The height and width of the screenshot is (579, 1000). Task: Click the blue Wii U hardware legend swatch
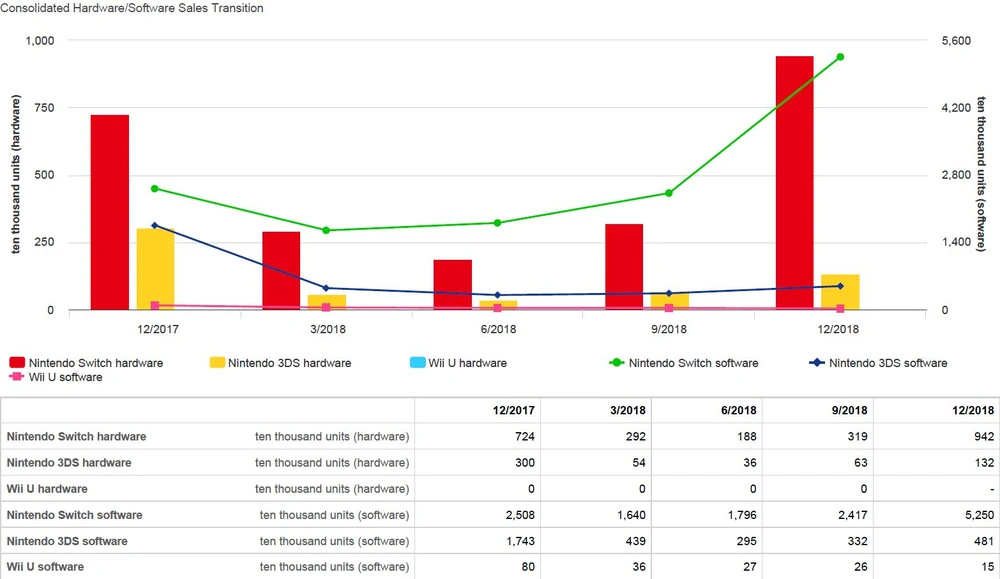(417, 363)
